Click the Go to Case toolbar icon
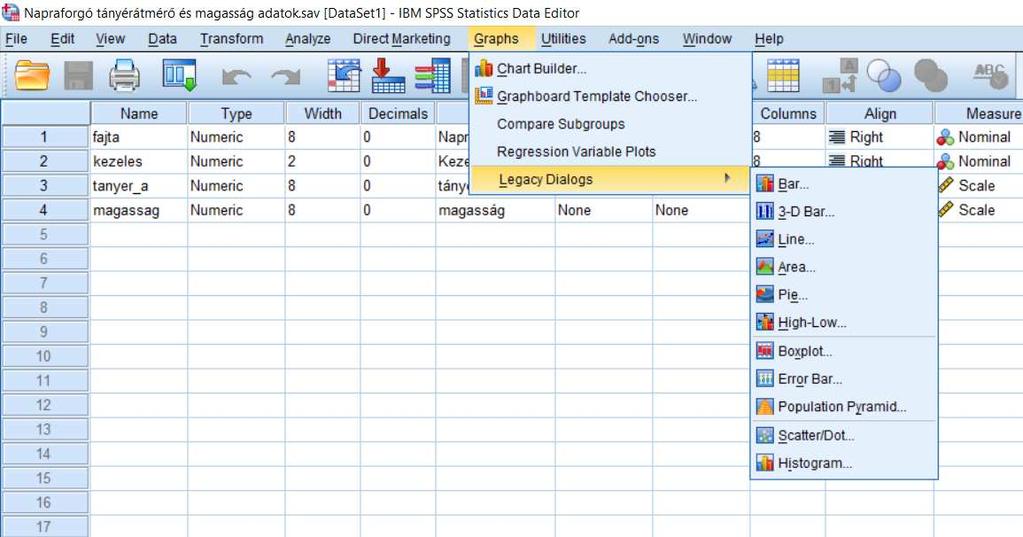The width and height of the screenshot is (1023, 537). tap(344, 76)
